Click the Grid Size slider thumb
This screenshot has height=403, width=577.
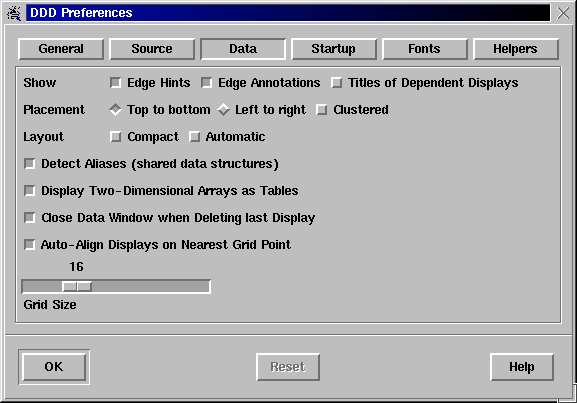coord(77,287)
